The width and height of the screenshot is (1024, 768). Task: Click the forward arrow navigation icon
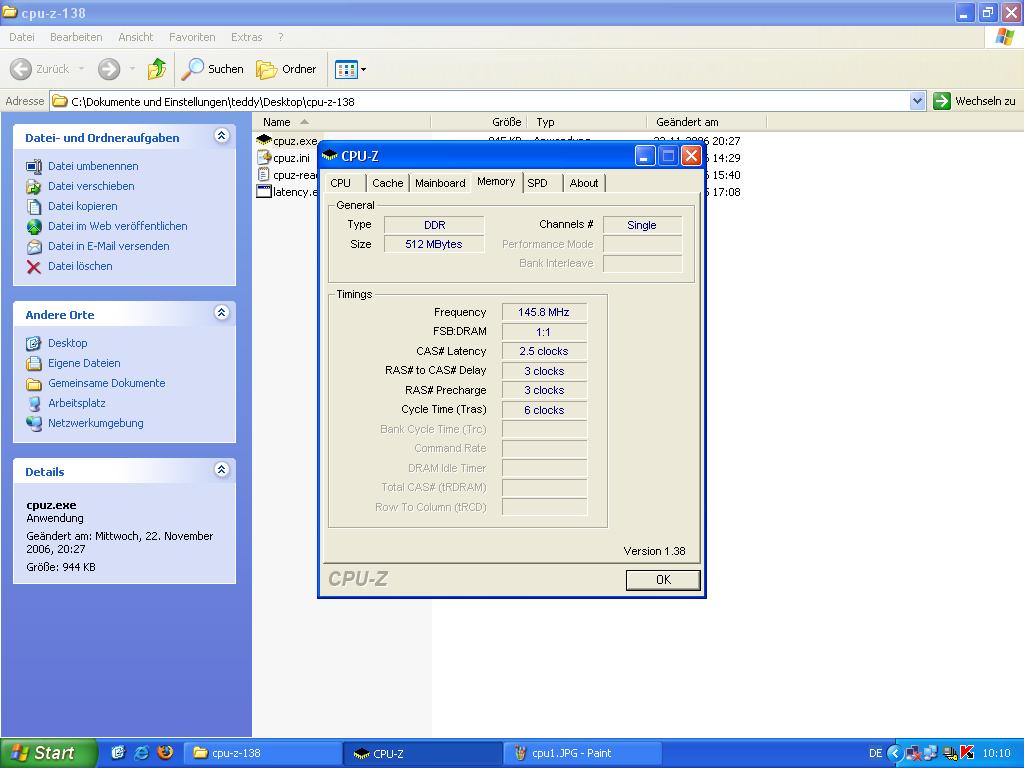pyautogui.click(x=109, y=69)
